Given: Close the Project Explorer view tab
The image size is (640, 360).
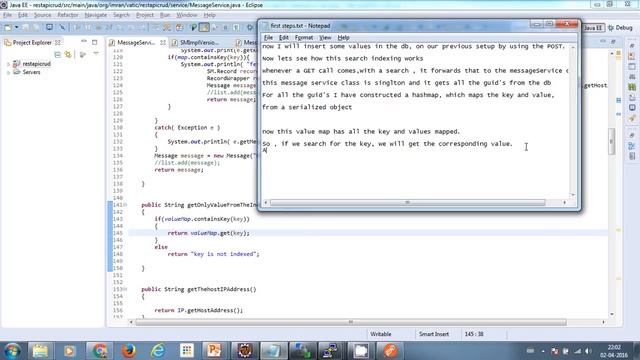Looking at the screenshot, I should tap(58, 42).
